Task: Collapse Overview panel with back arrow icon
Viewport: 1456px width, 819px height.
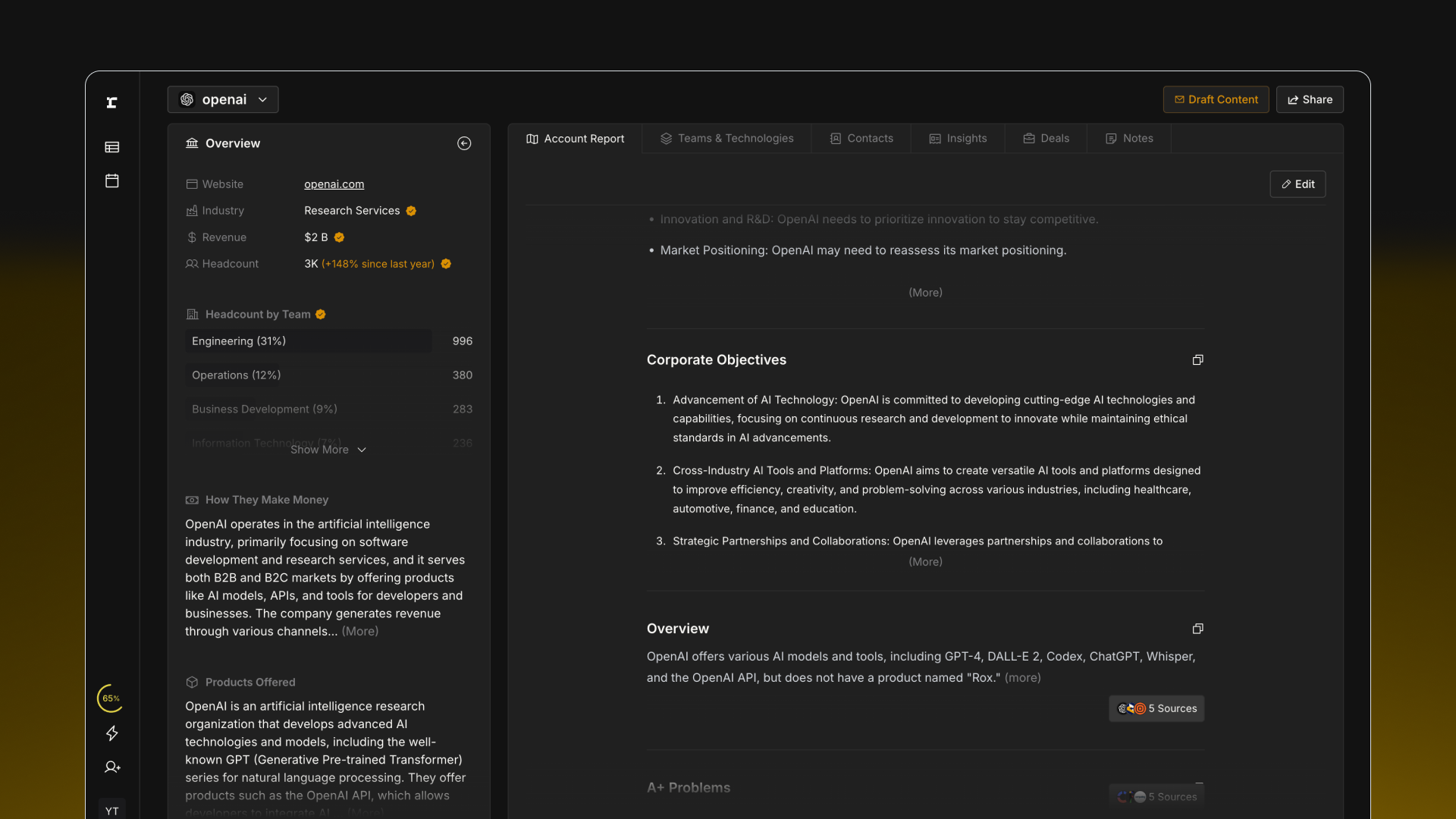Action: (x=464, y=143)
